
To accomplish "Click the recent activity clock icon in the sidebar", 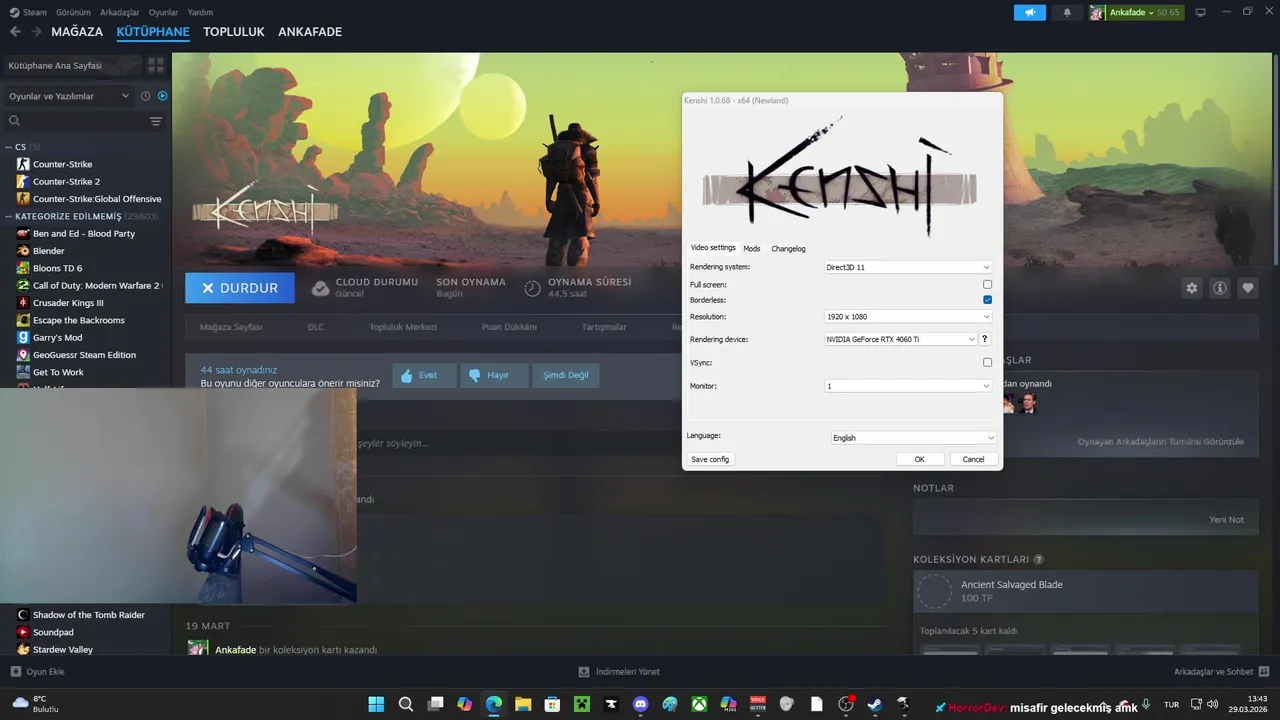I will pos(145,96).
